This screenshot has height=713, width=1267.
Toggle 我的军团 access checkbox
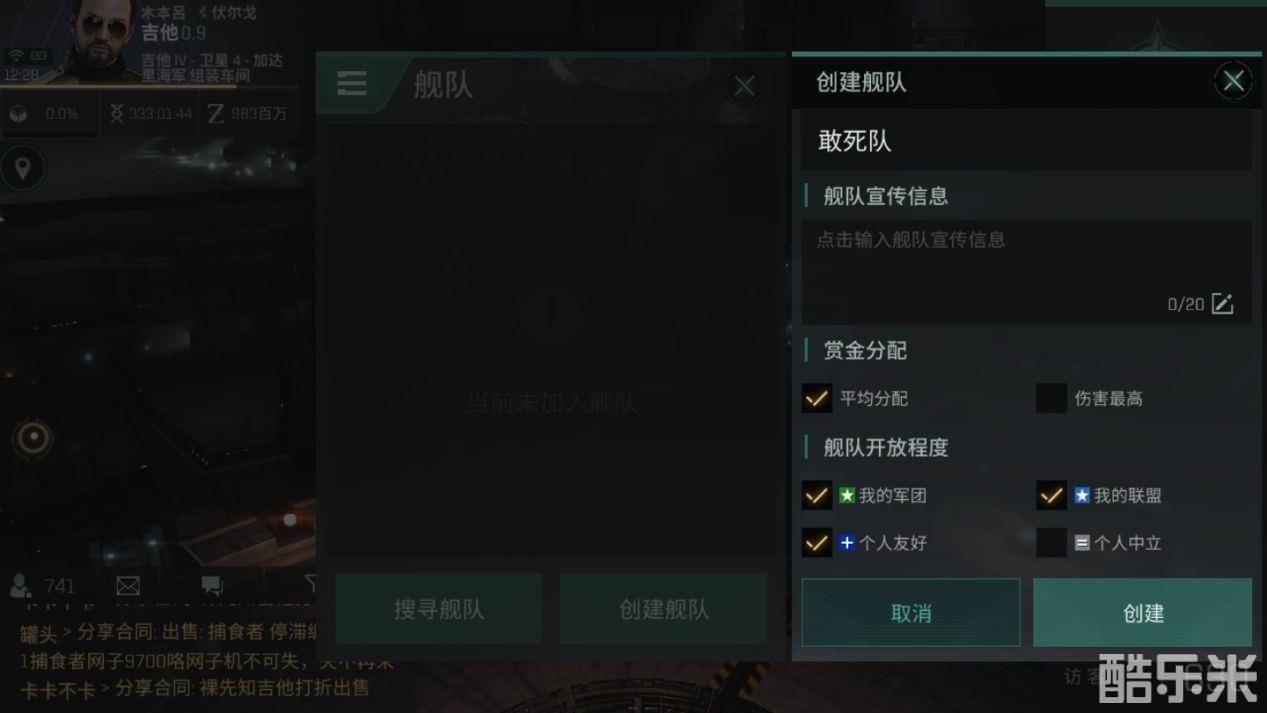[x=817, y=495]
